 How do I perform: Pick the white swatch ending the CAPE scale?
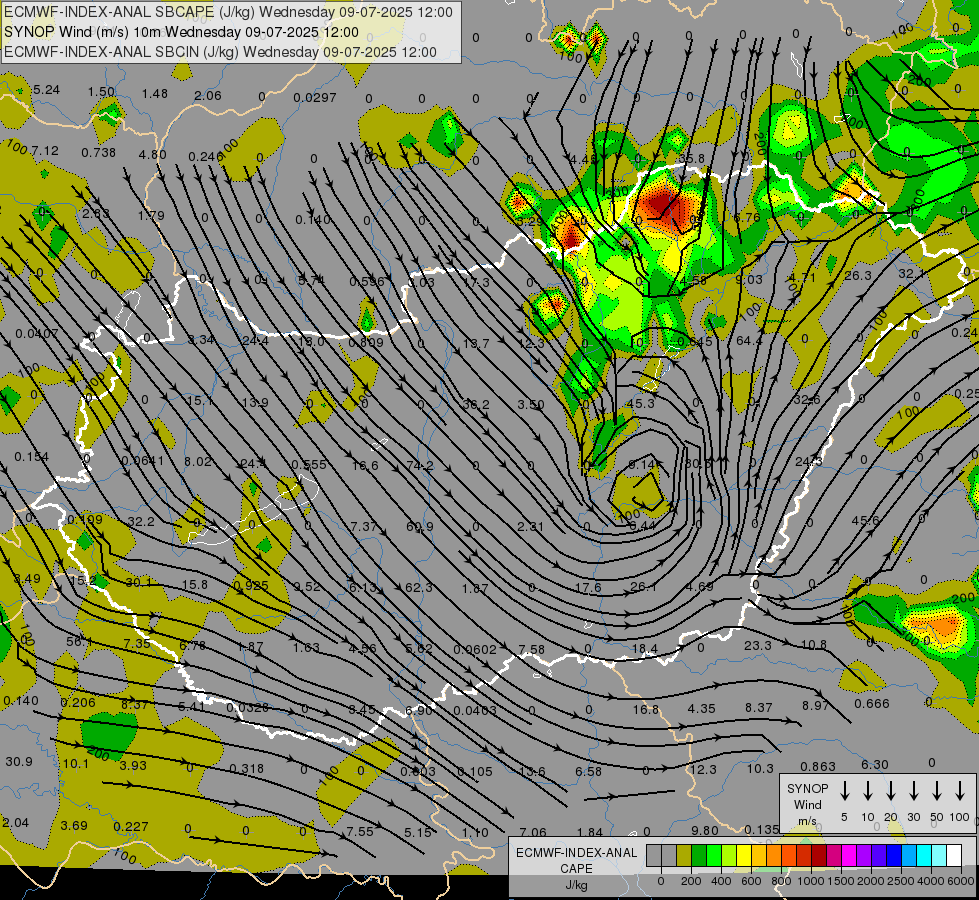click(954, 855)
